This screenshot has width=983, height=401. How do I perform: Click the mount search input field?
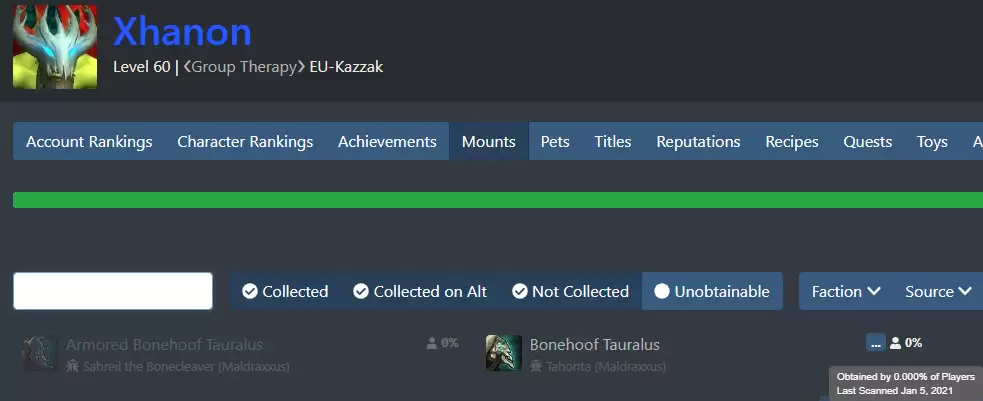click(x=113, y=291)
